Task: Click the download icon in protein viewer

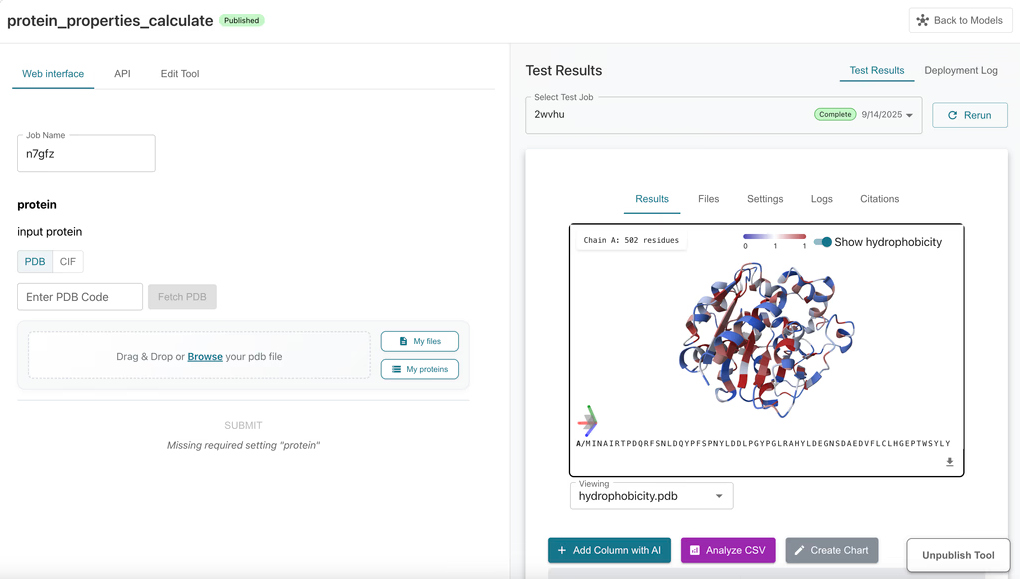Action: click(950, 462)
